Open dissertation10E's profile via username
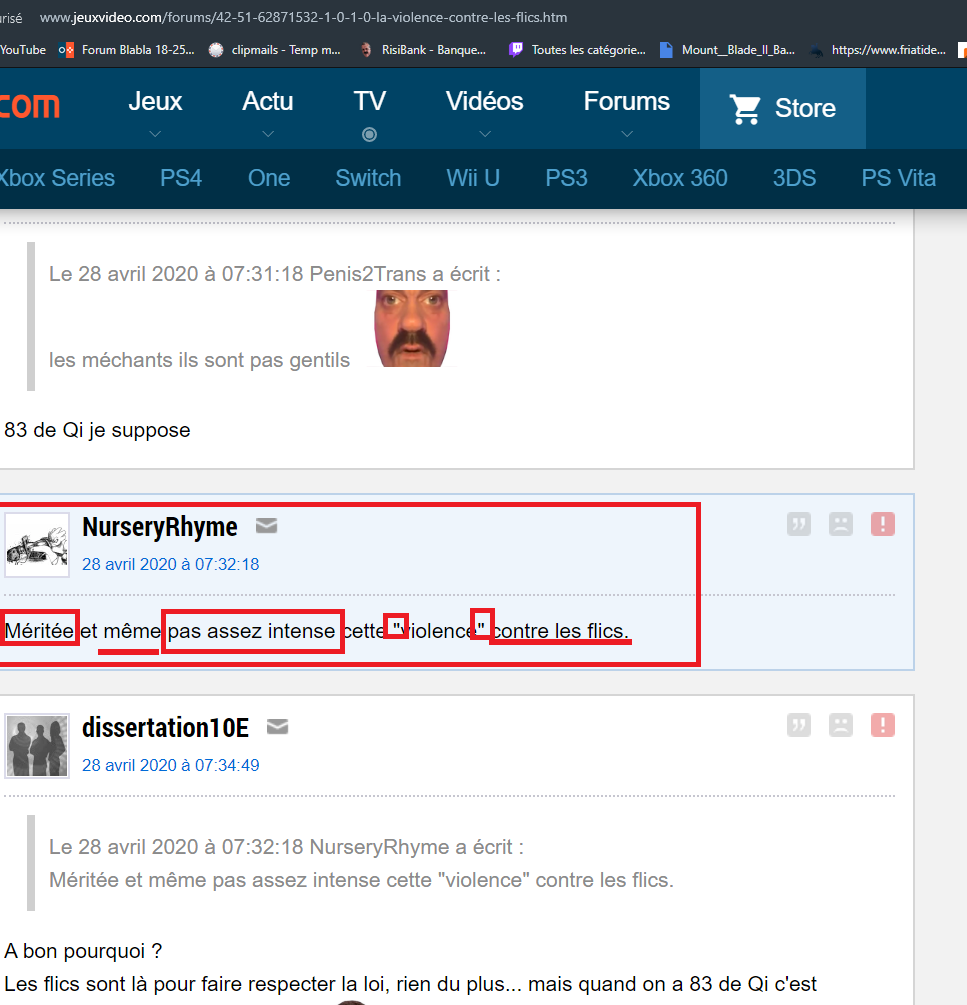Screen dimensions: 967x1005 165,727
